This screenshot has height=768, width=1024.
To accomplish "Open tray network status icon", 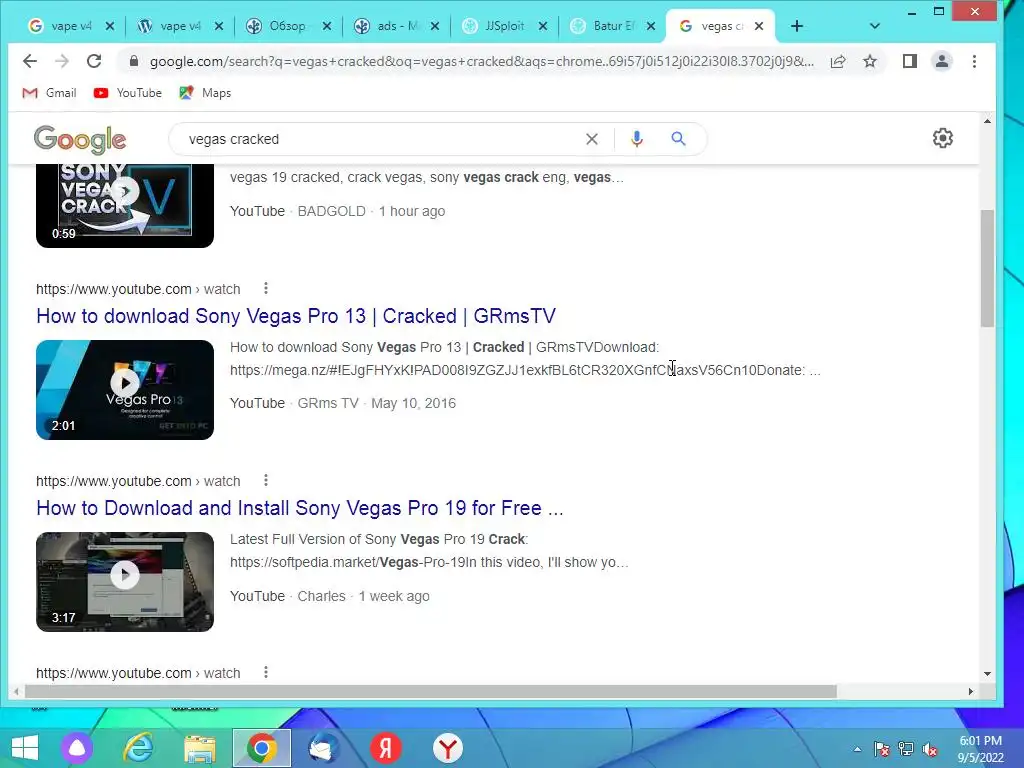I will 906,750.
